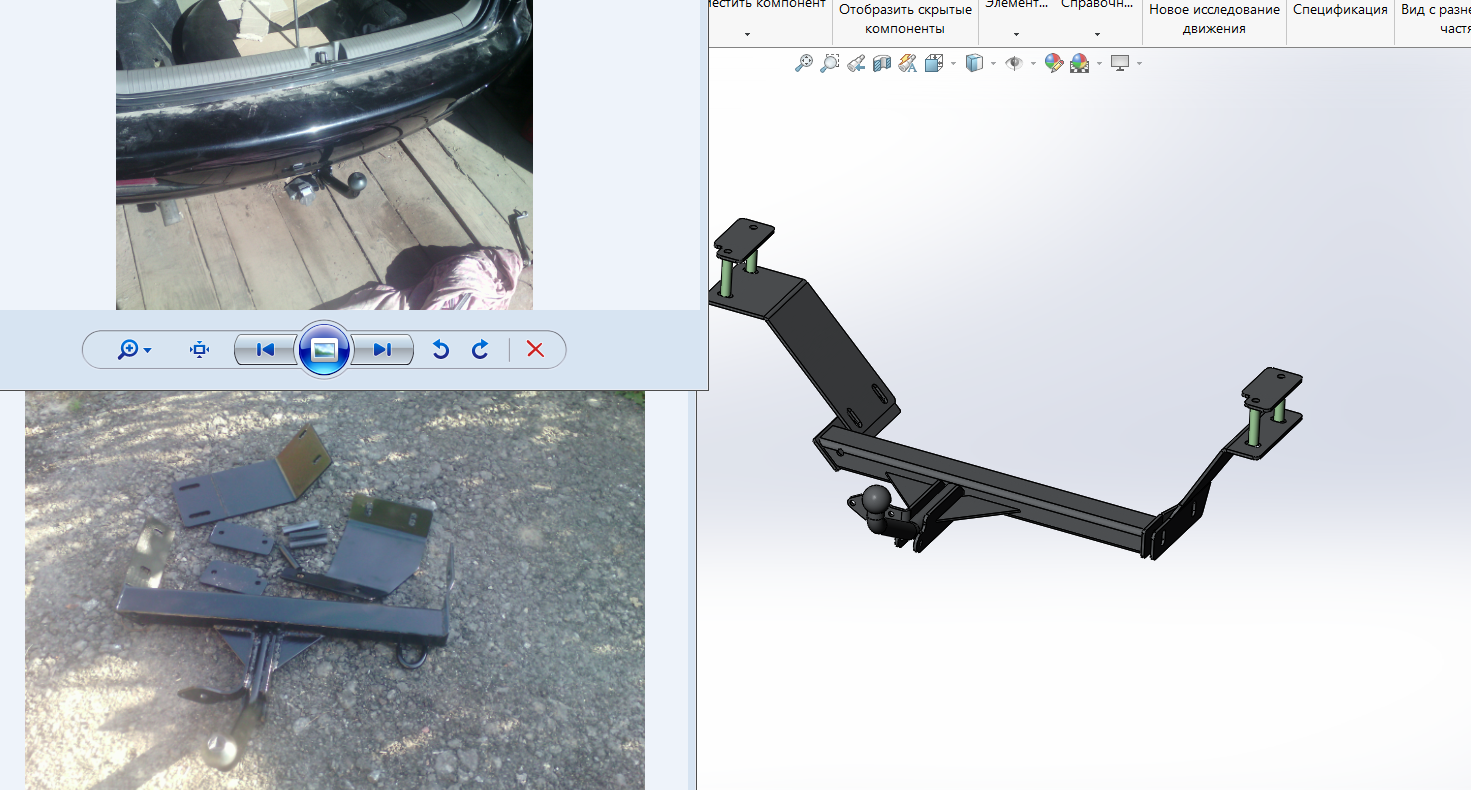The height and width of the screenshot is (790, 1471).
Task: Expand Hide/Show Items dropdown arrow
Action: click(x=1032, y=64)
